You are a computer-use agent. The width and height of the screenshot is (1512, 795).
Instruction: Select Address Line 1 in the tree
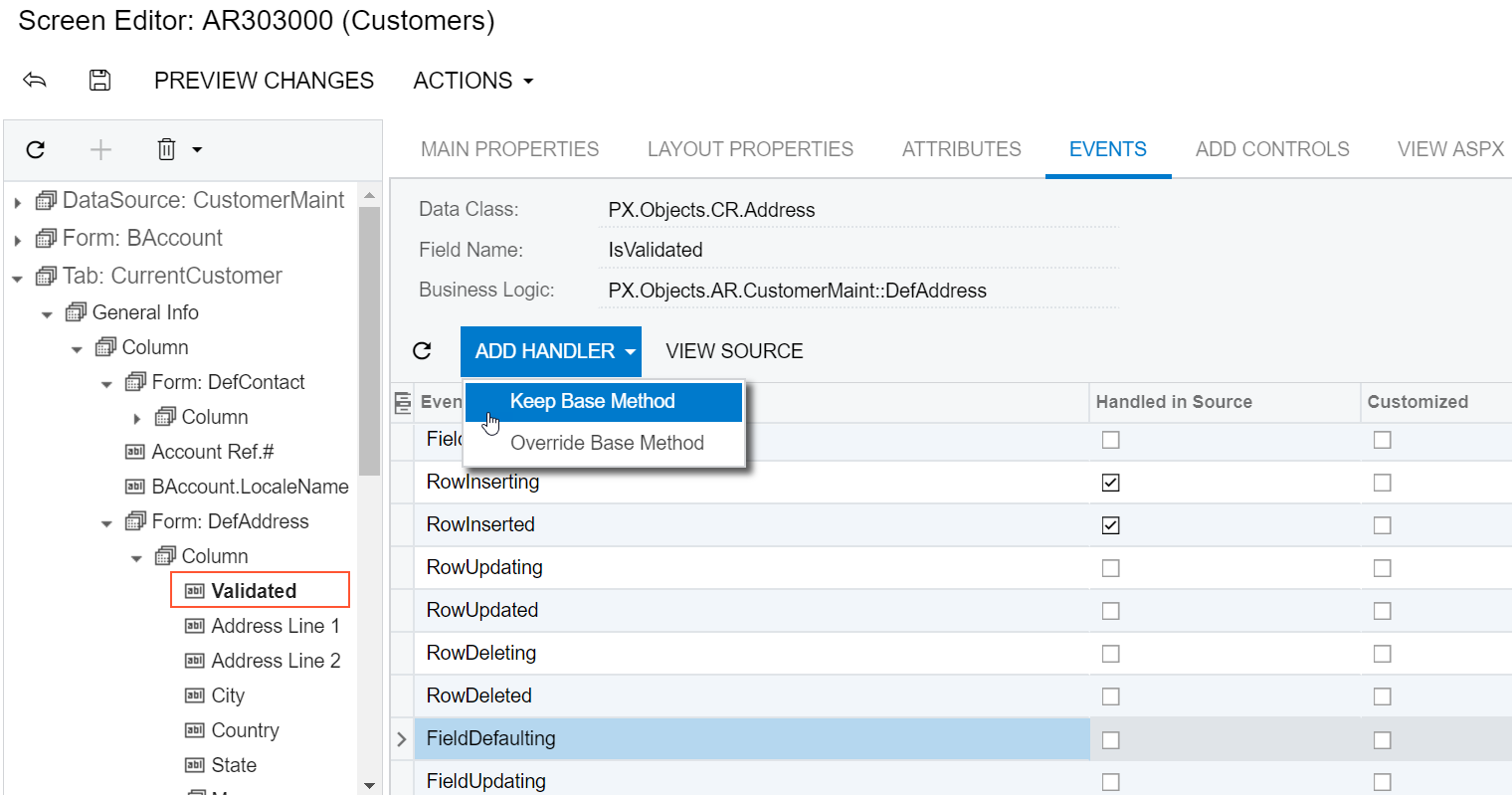[x=275, y=626]
